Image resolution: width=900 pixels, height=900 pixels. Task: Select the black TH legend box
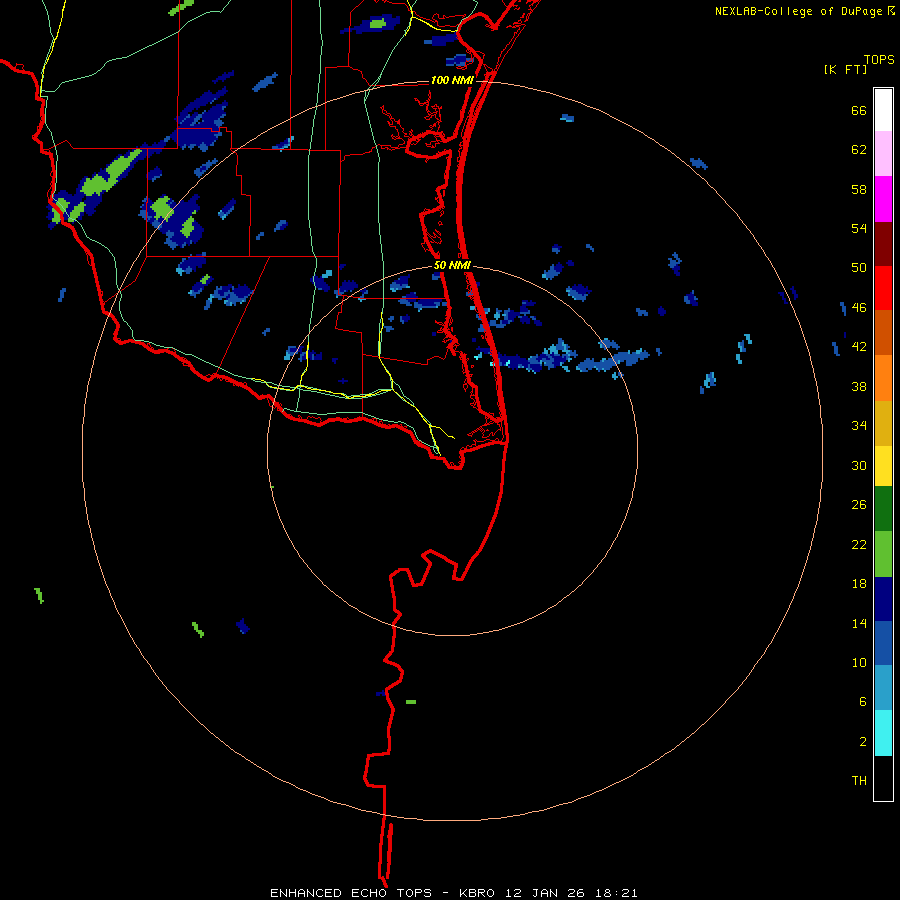(883, 778)
